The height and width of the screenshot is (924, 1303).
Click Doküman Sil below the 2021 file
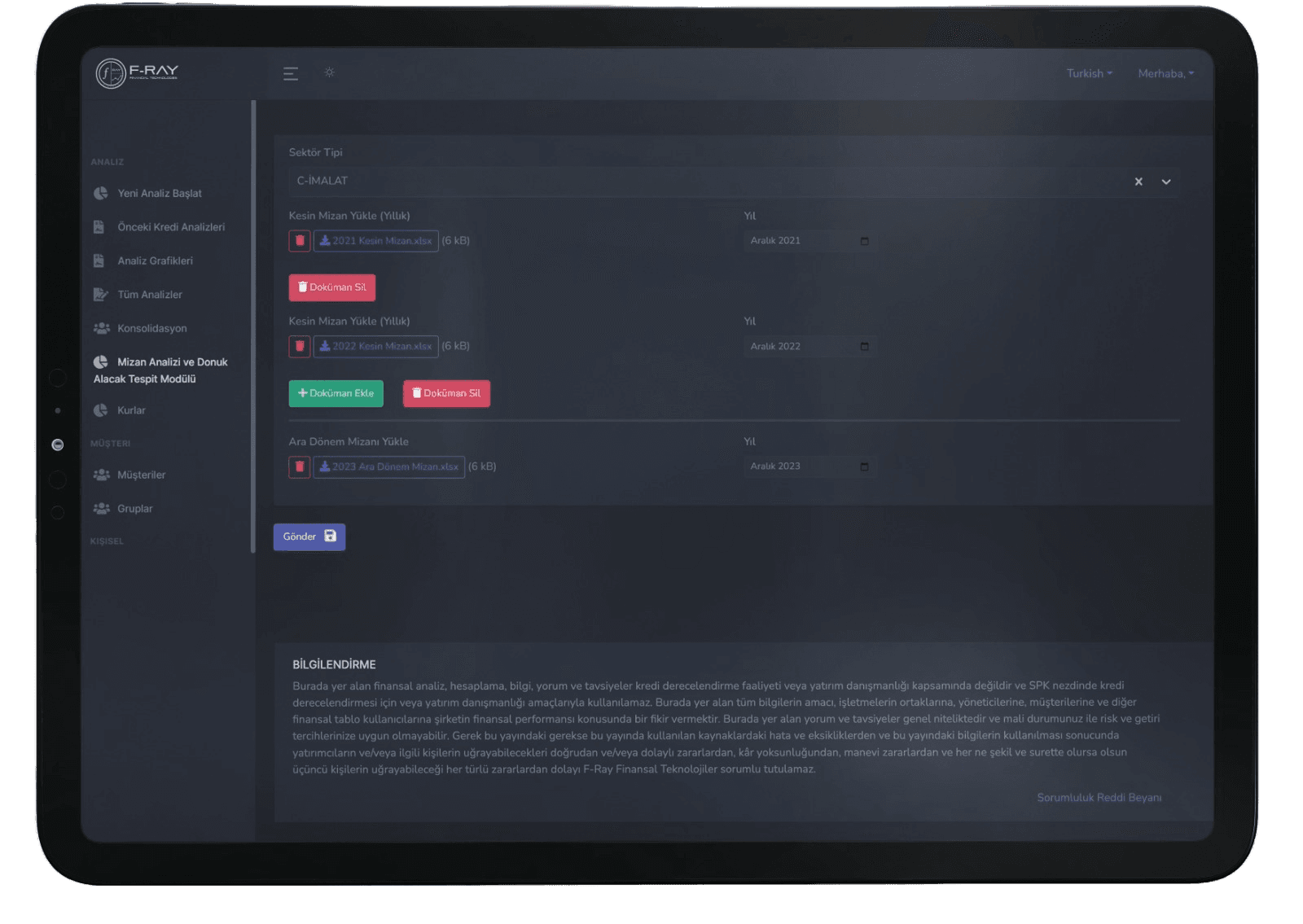point(332,287)
